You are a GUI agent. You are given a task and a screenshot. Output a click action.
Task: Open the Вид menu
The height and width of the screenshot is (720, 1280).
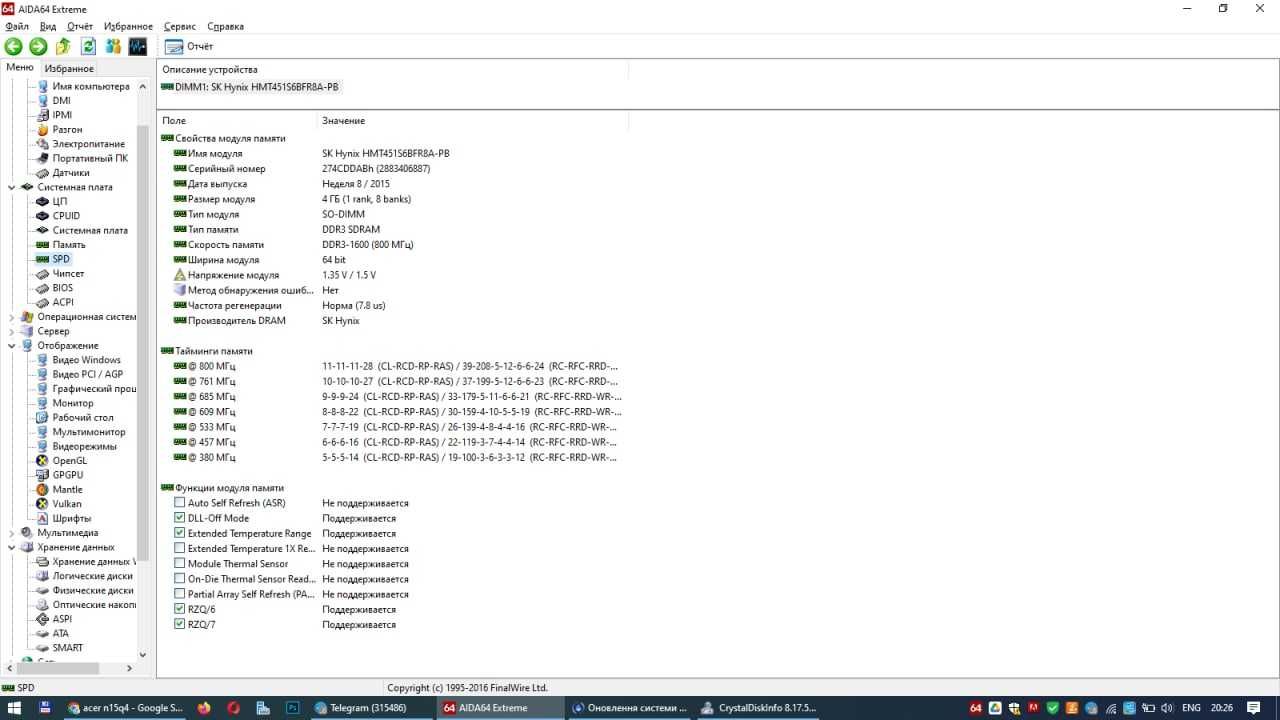click(48, 26)
